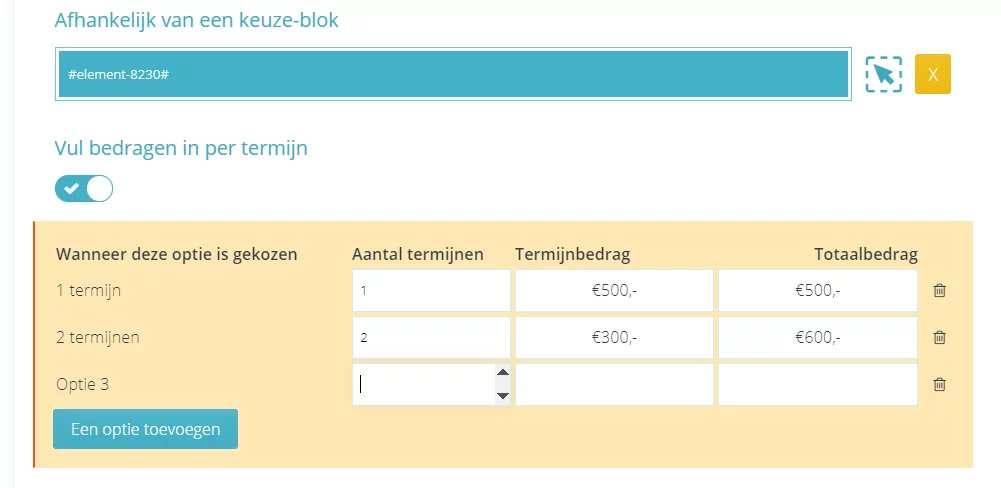Focus Aantal termijnen field for Optie 3

tap(424, 385)
